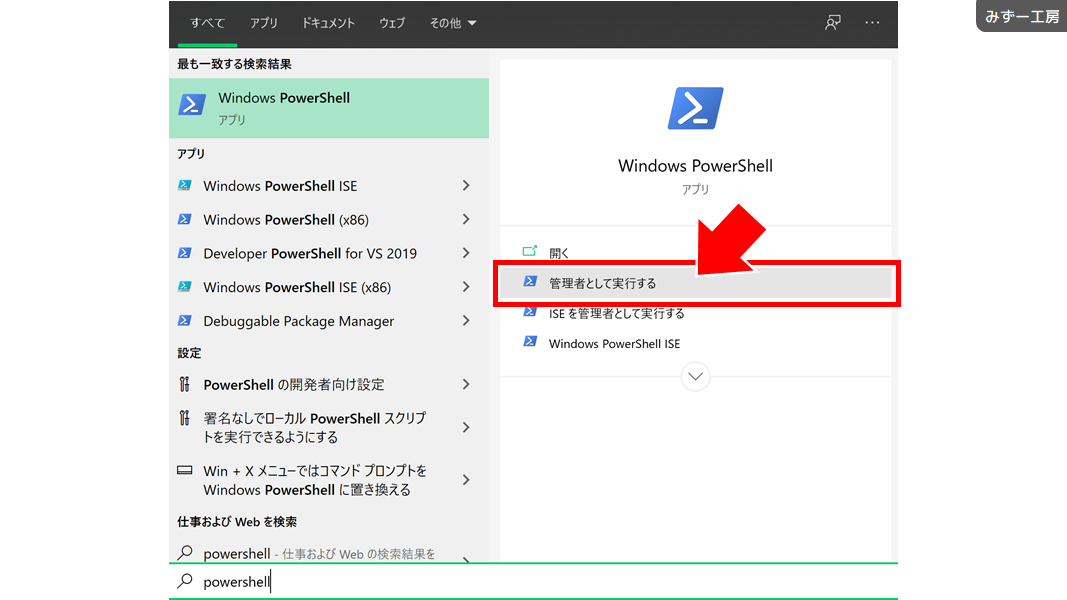Switch to the アプリ tab
This screenshot has height=600, width=1067.
263,23
